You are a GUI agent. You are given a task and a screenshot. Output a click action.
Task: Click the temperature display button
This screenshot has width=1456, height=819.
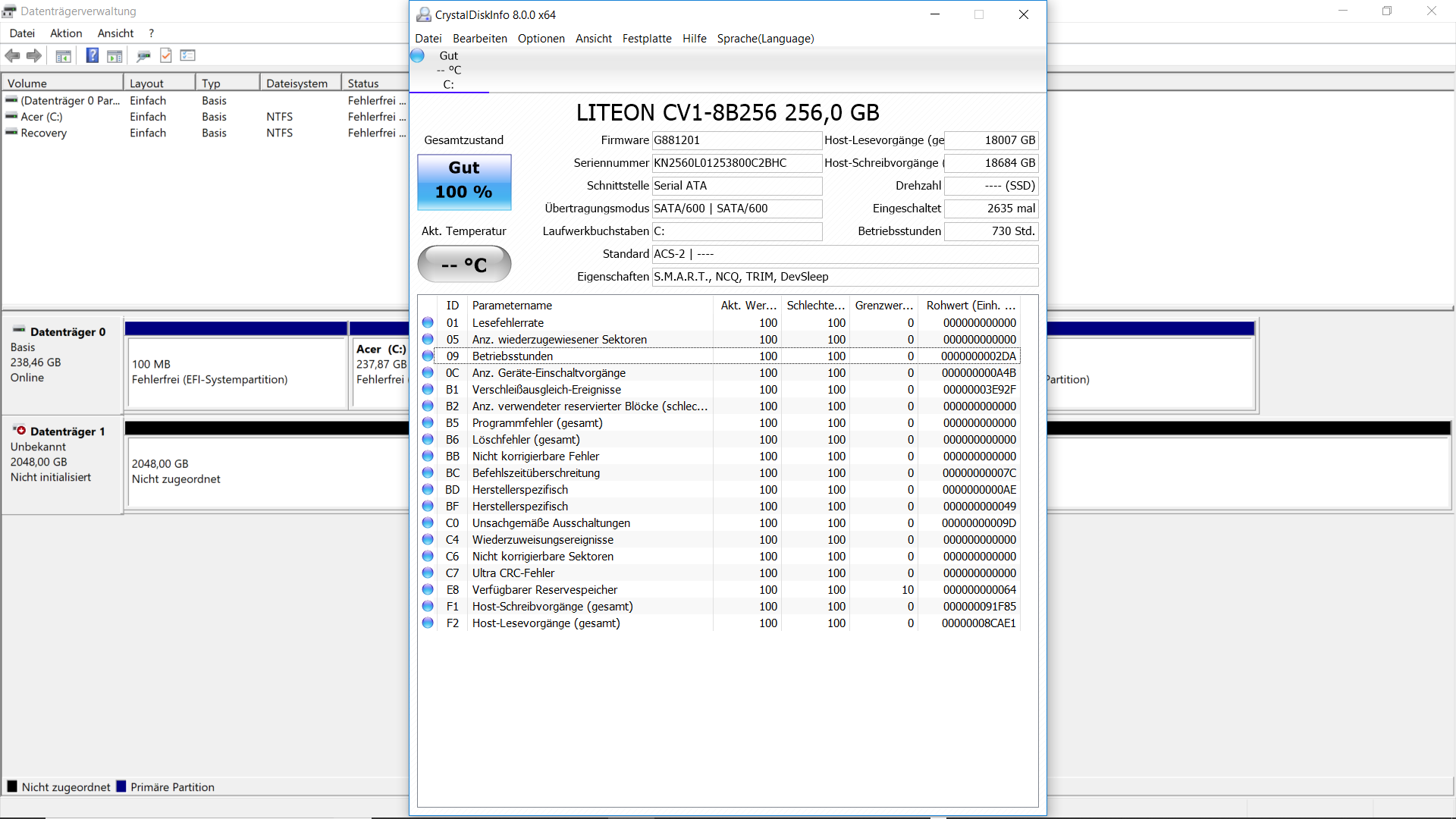[x=464, y=265]
